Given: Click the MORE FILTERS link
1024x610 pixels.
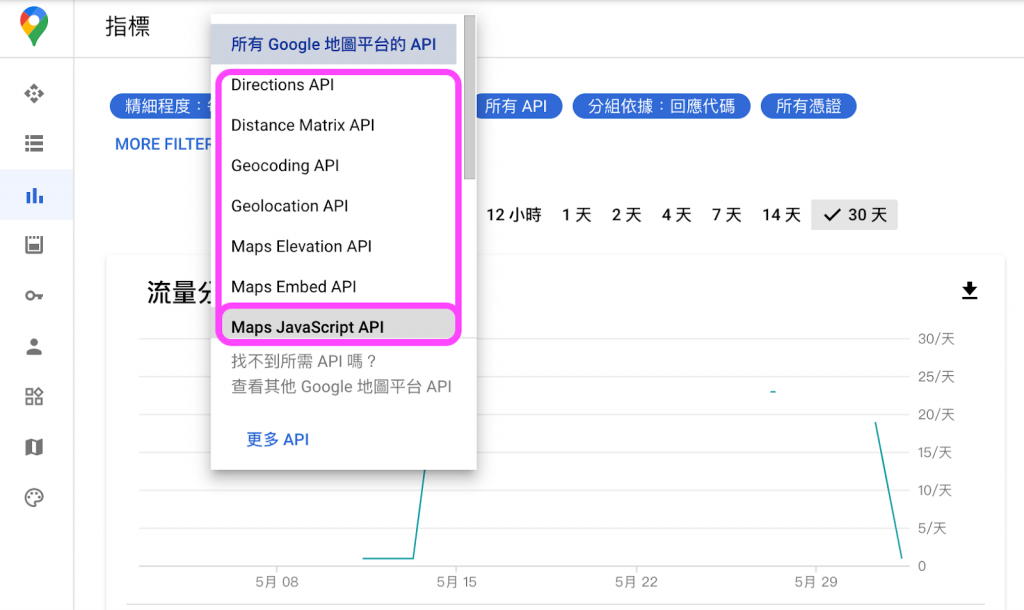Looking at the screenshot, I should (x=163, y=144).
